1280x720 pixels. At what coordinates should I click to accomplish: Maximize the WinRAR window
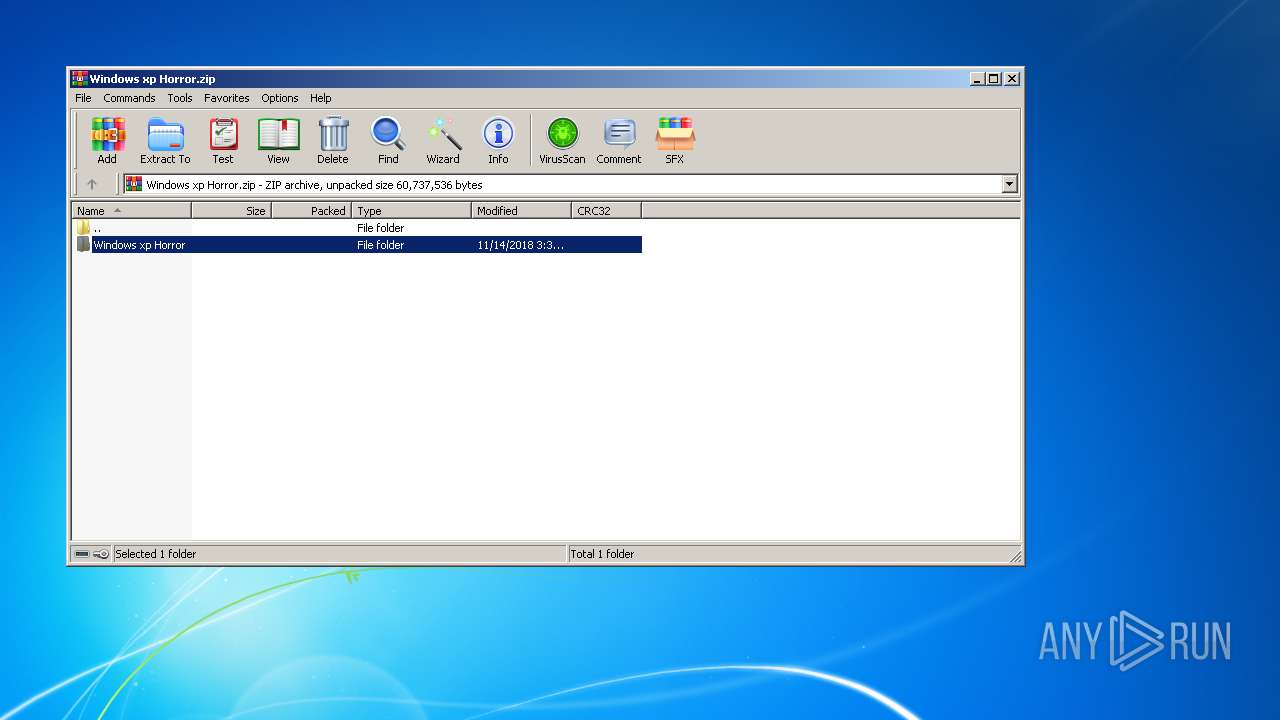coord(993,78)
